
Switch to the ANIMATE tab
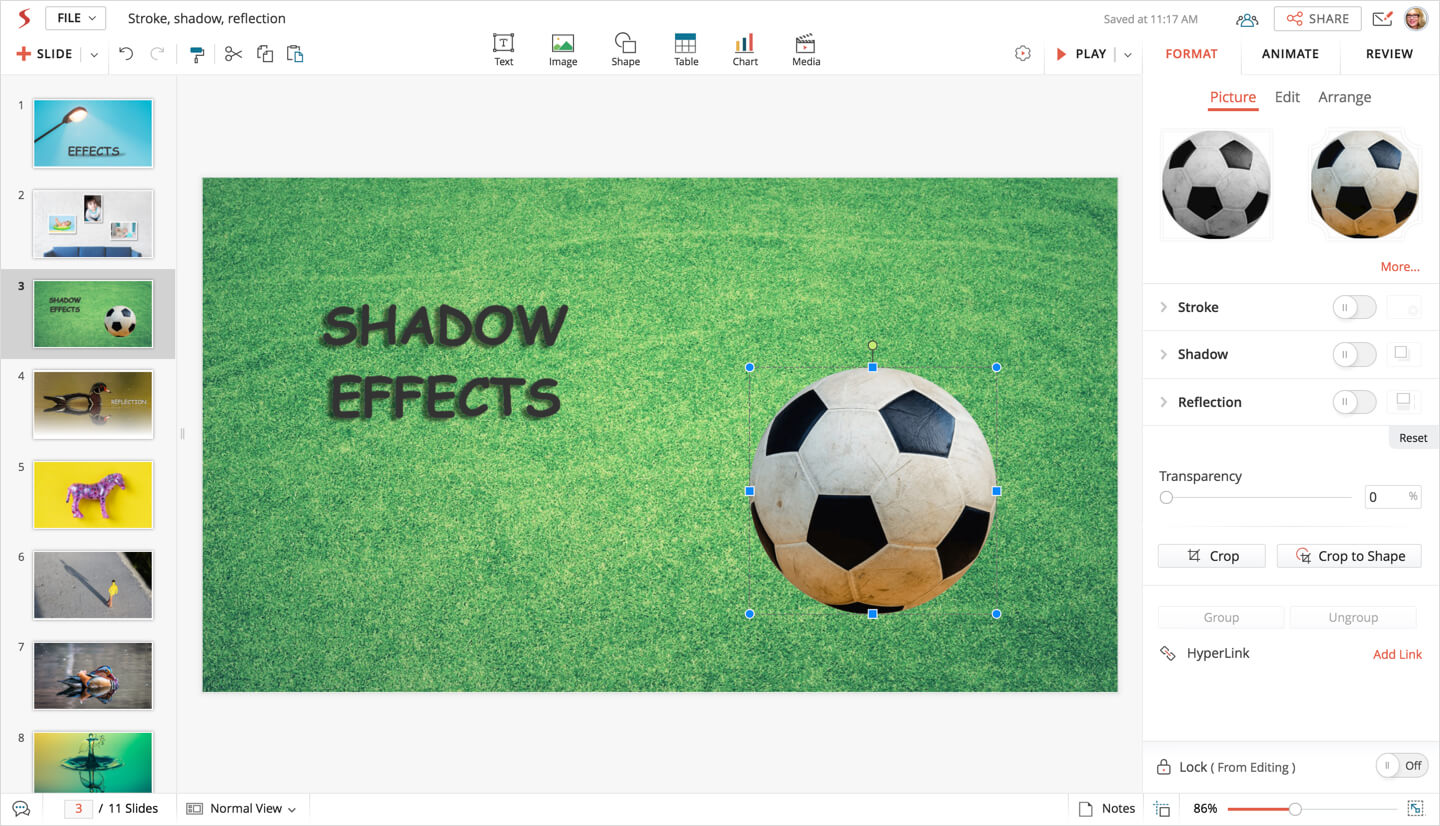point(1290,54)
